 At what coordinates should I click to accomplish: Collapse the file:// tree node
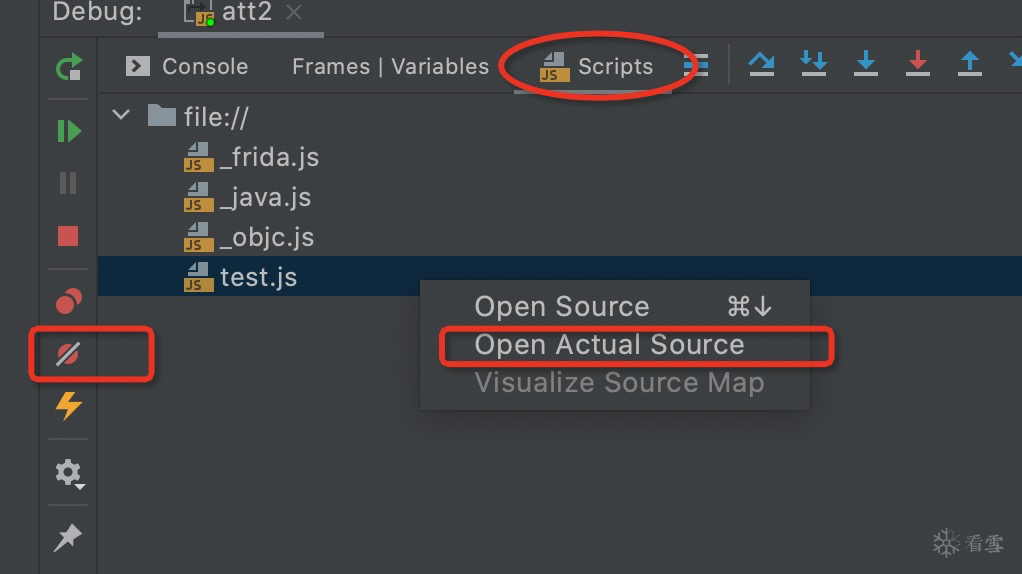tap(122, 115)
